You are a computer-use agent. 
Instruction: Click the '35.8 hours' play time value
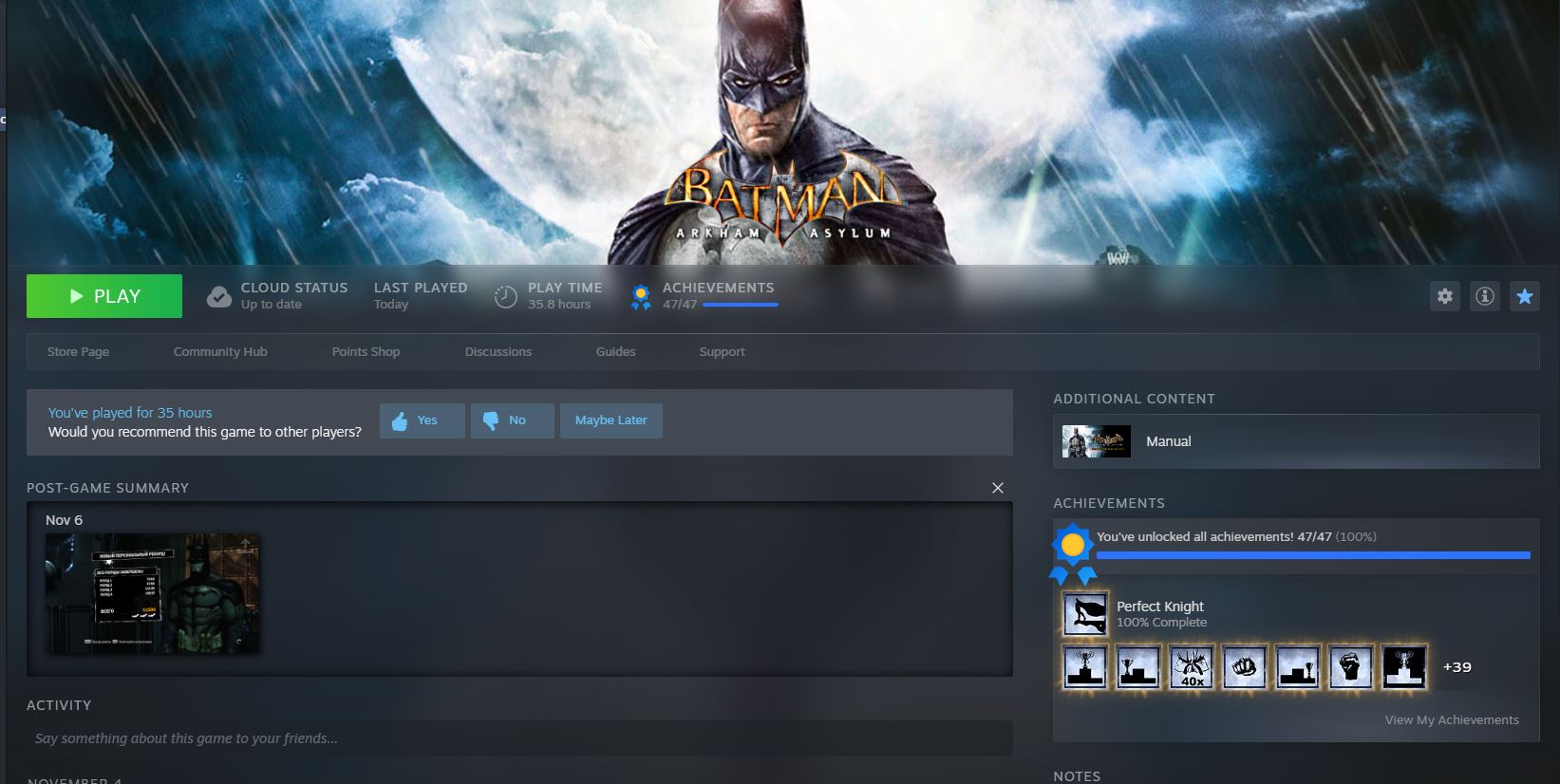[x=559, y=305]
